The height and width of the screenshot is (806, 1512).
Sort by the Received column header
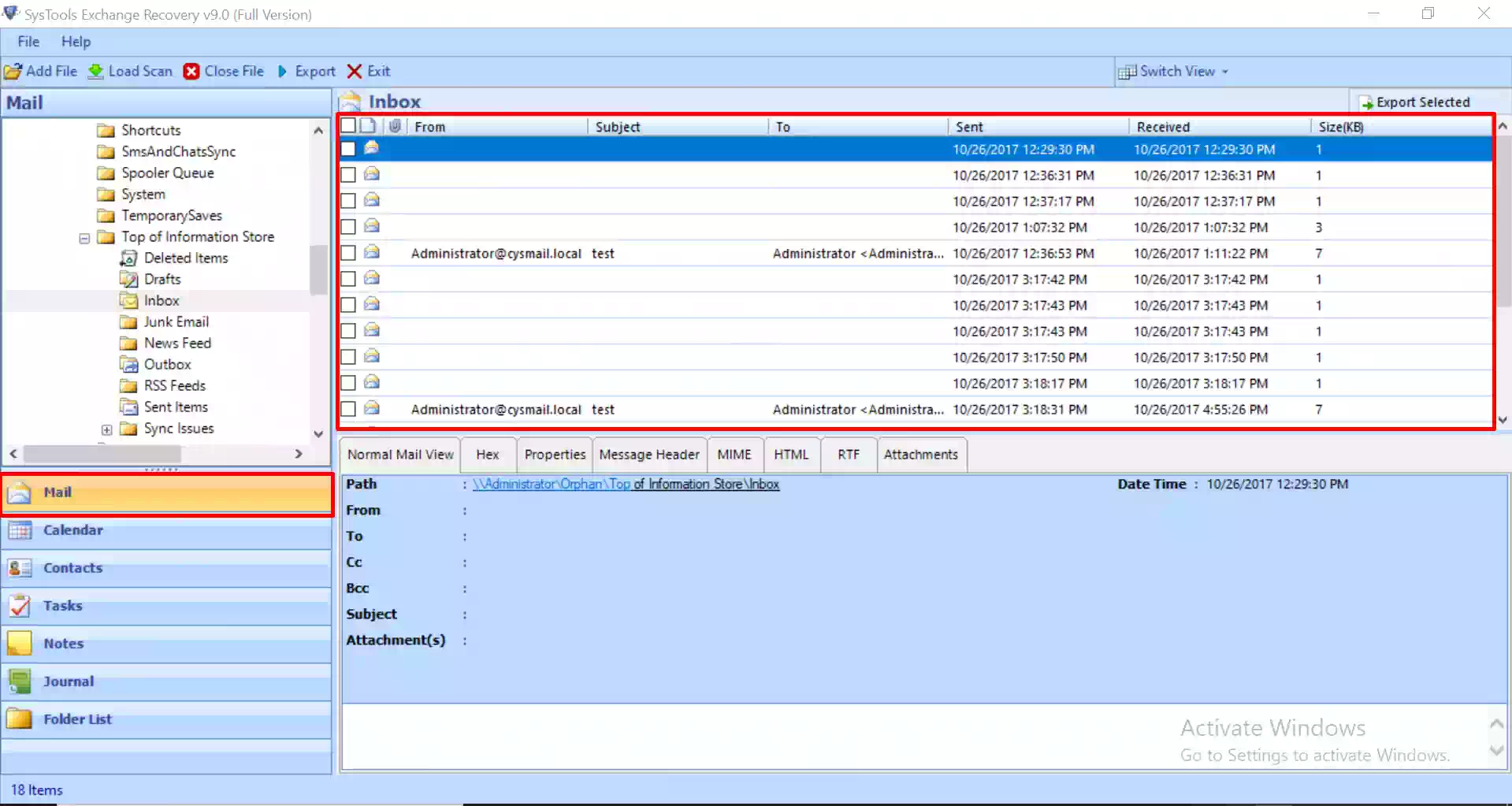click(x=1219, y=127)
